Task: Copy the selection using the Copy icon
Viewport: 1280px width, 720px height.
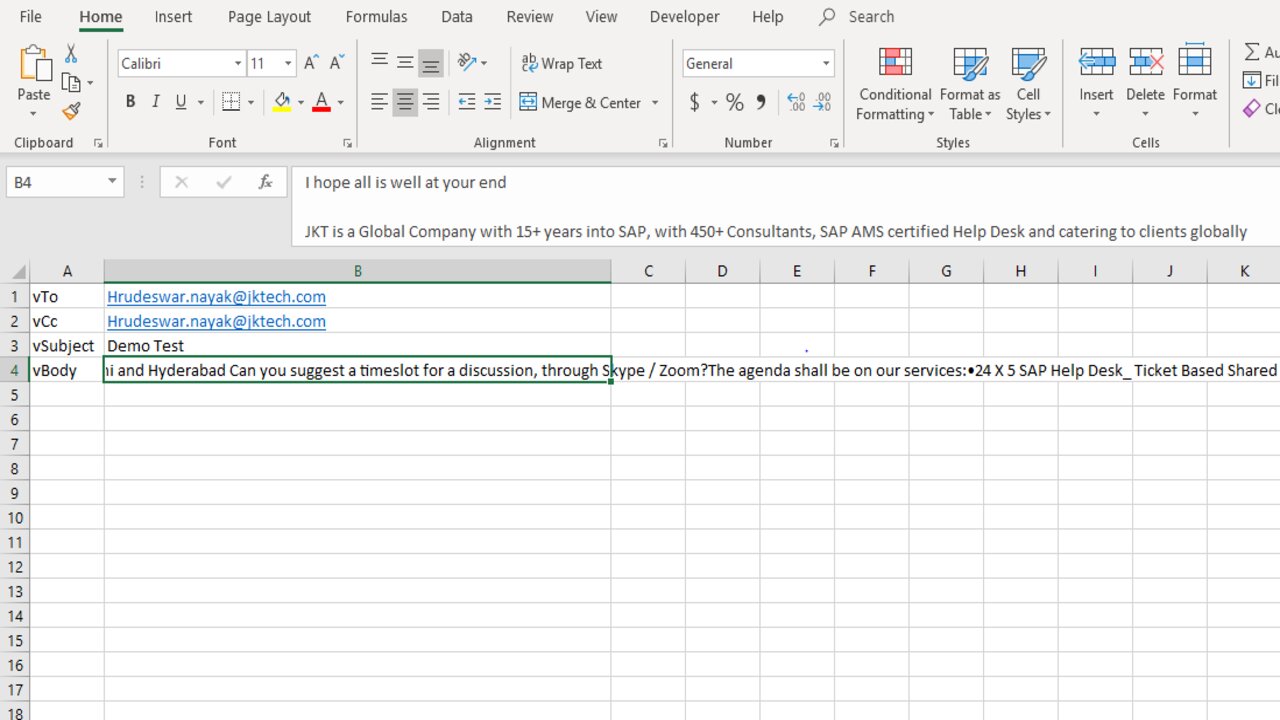Action: coord(71,83)
